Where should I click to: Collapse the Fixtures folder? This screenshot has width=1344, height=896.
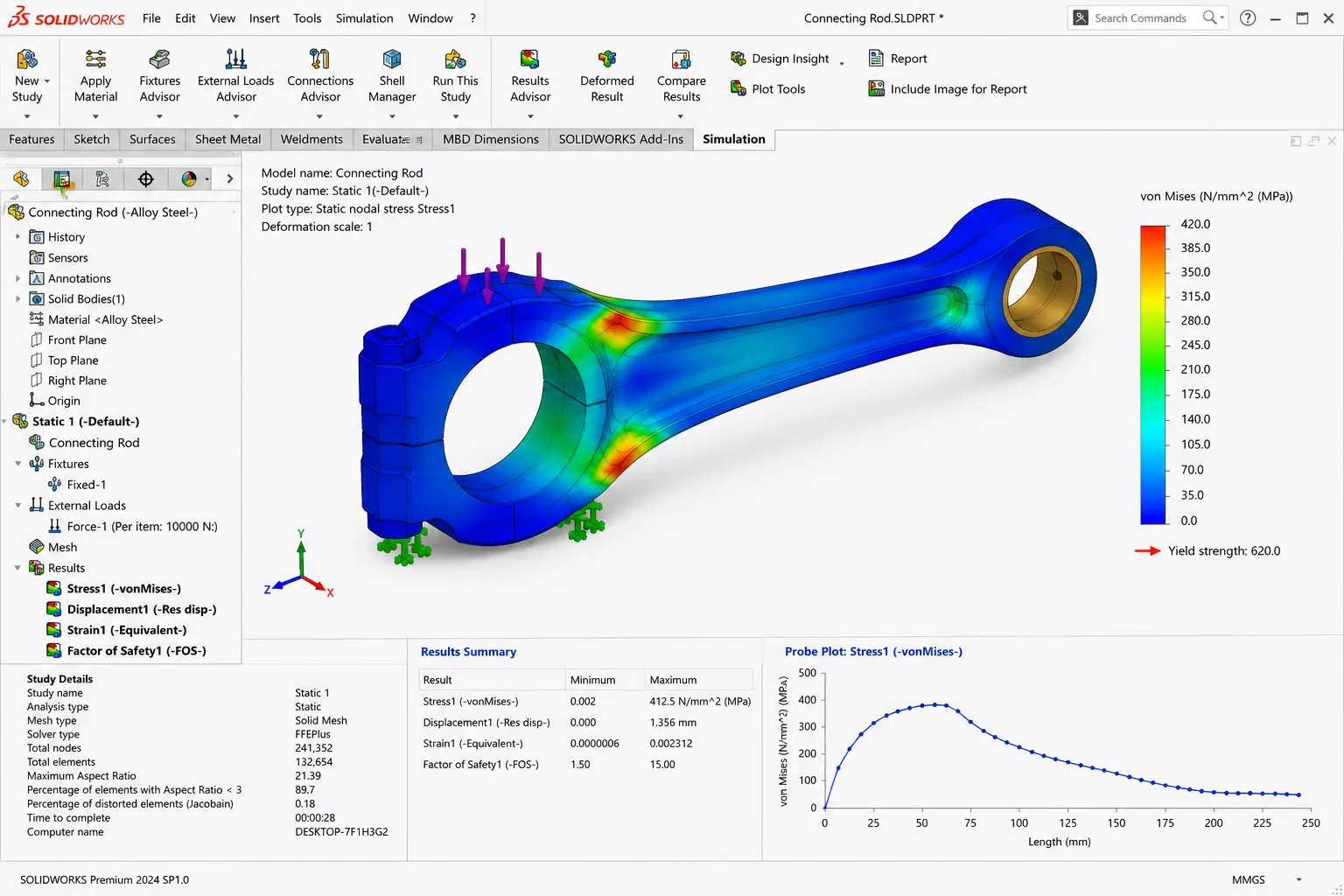pyautogui.click(x=17, y=464)
